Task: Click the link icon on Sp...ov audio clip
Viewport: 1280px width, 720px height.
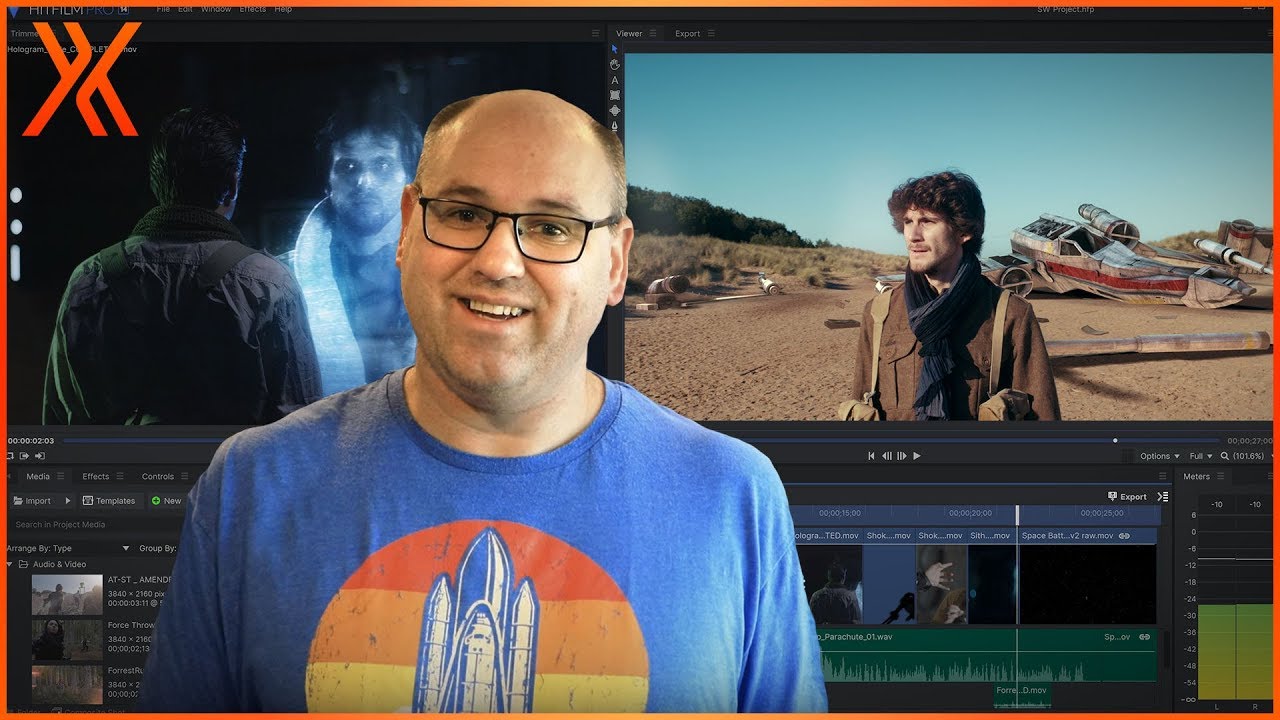Action: pos(1144,637)
